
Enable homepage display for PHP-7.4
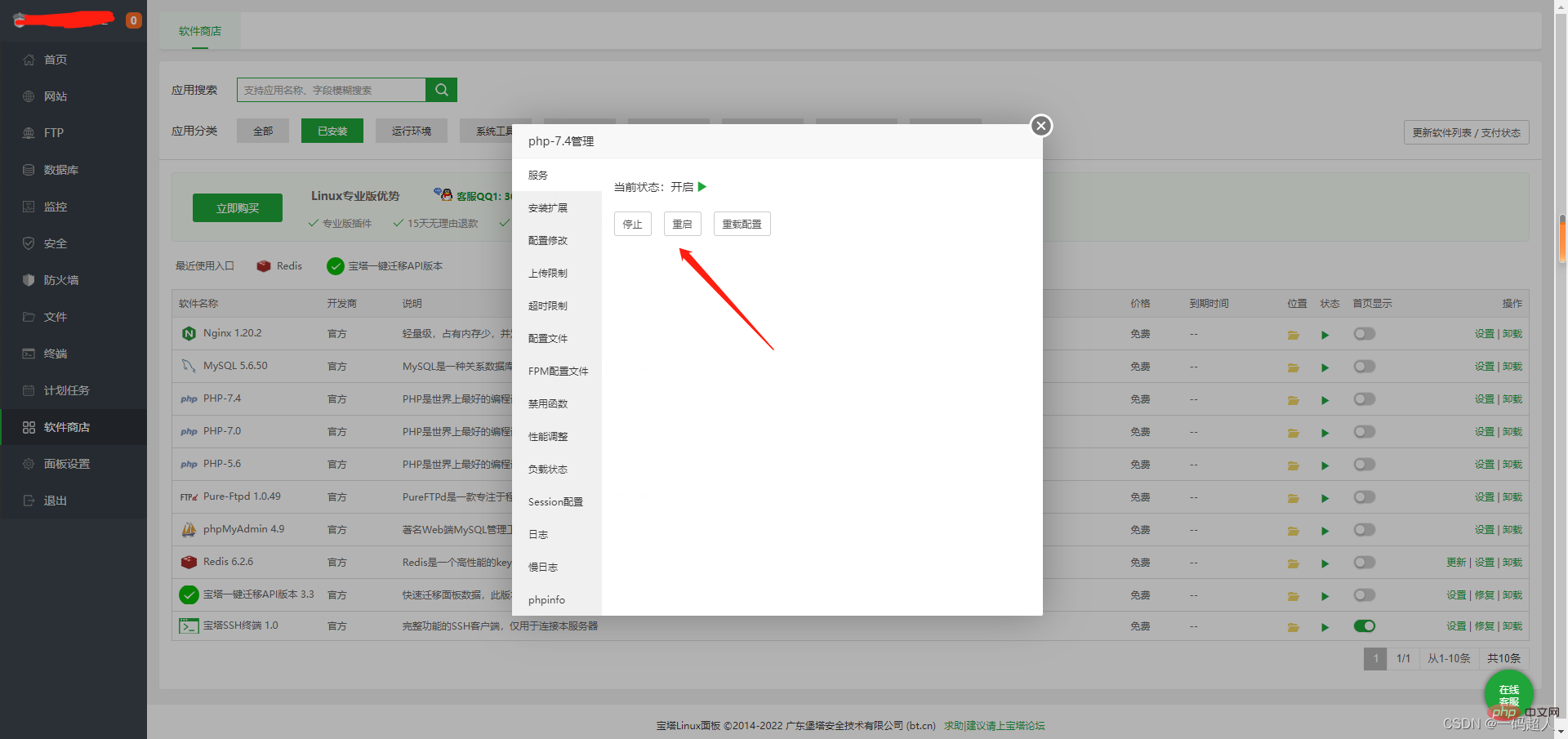point(1364,399)
